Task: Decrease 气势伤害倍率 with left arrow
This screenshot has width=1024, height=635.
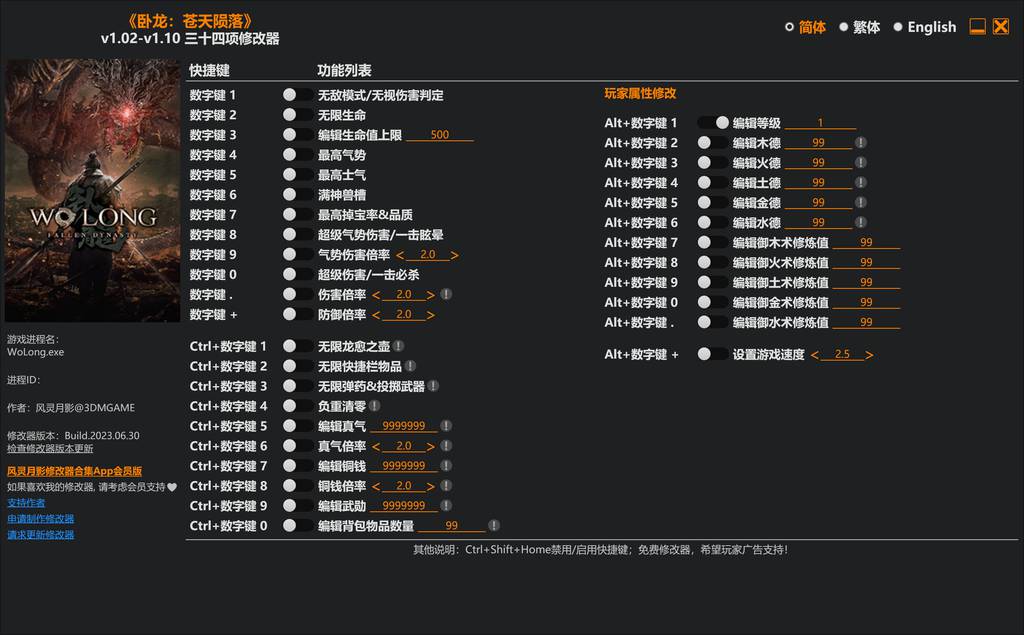Action: (400, 255)
